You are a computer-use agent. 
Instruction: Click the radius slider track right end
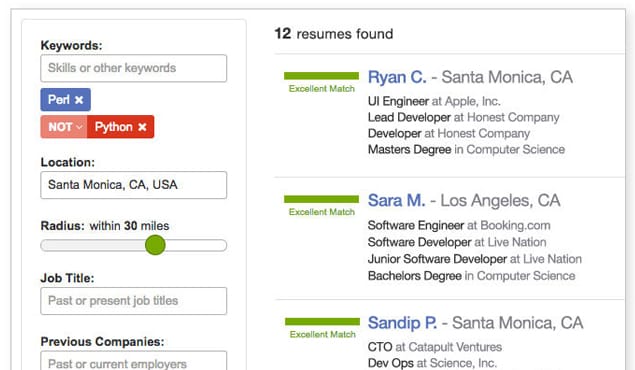point(222,245)
